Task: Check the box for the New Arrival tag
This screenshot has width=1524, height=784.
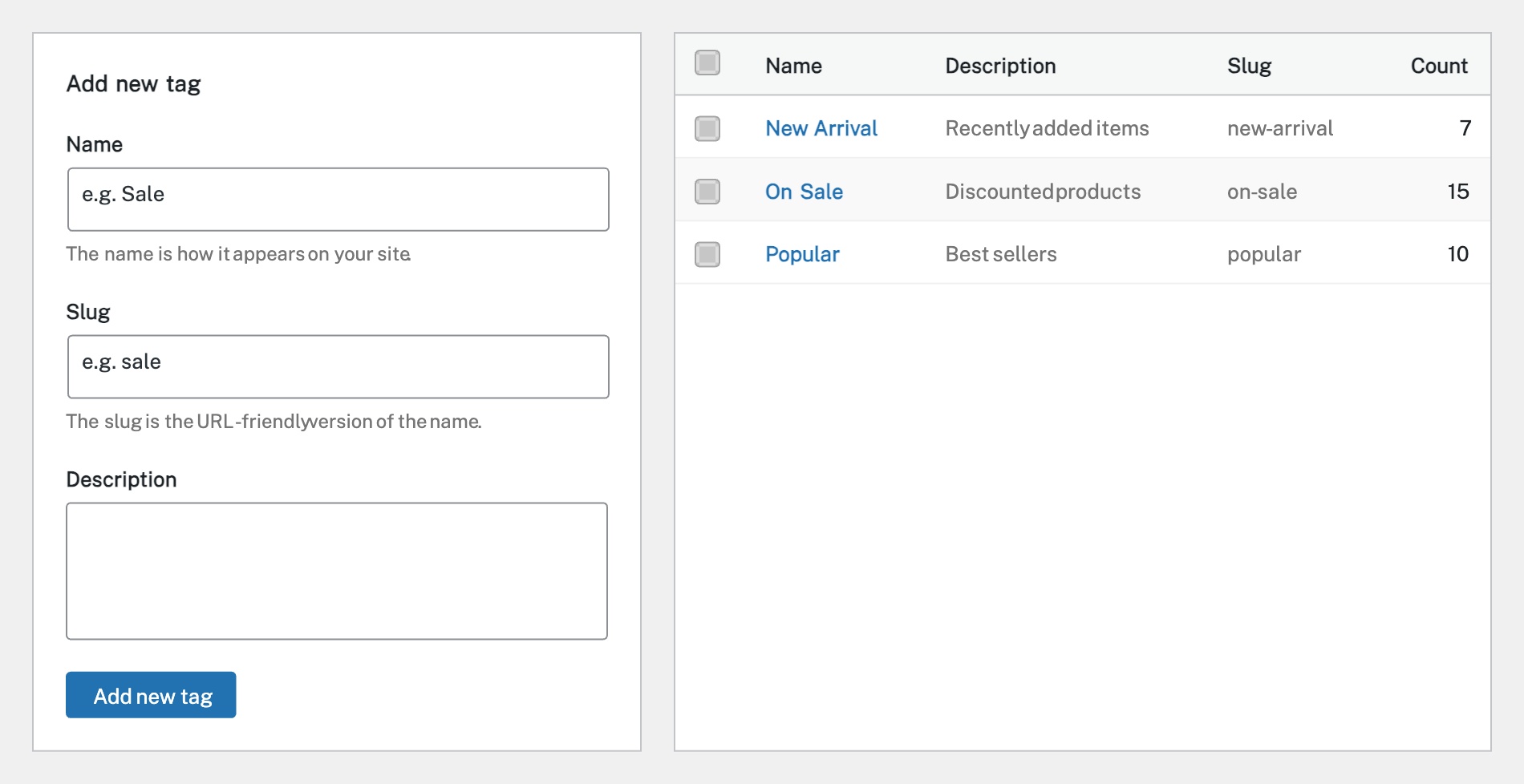Action: (707, 128)
